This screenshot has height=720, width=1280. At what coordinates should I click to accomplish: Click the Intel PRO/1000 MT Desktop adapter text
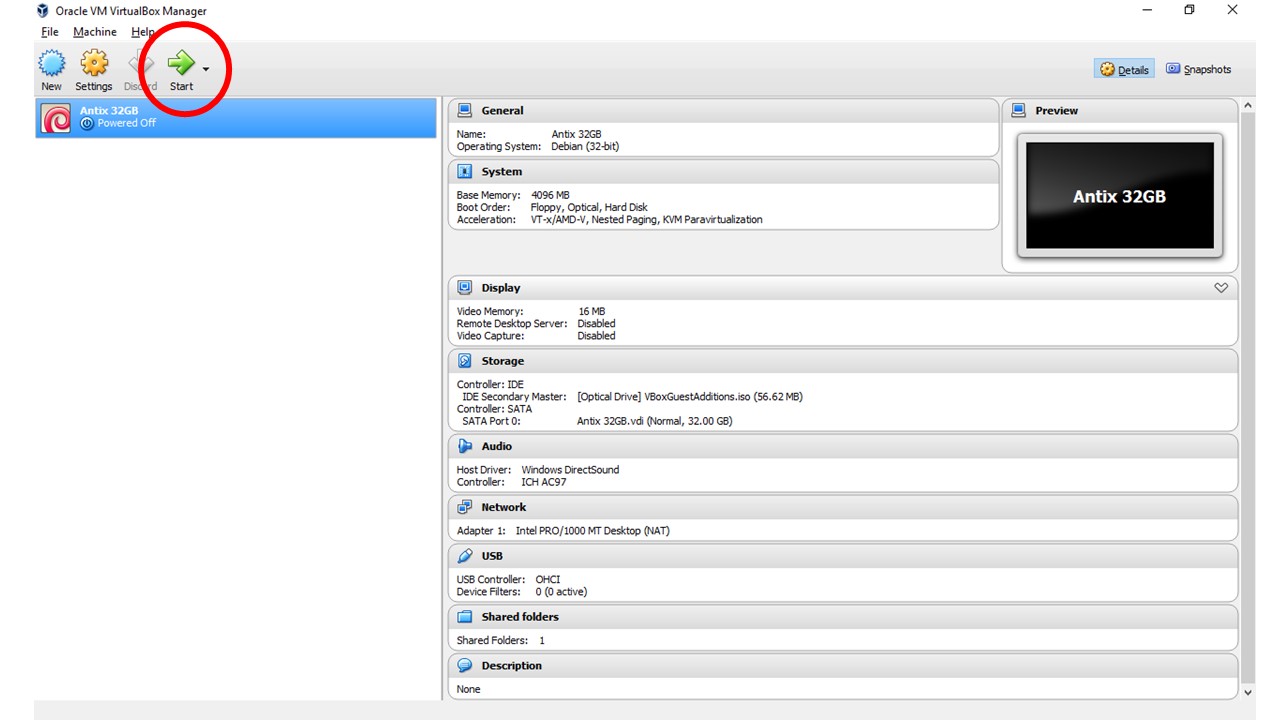click(x=592, y=531)
